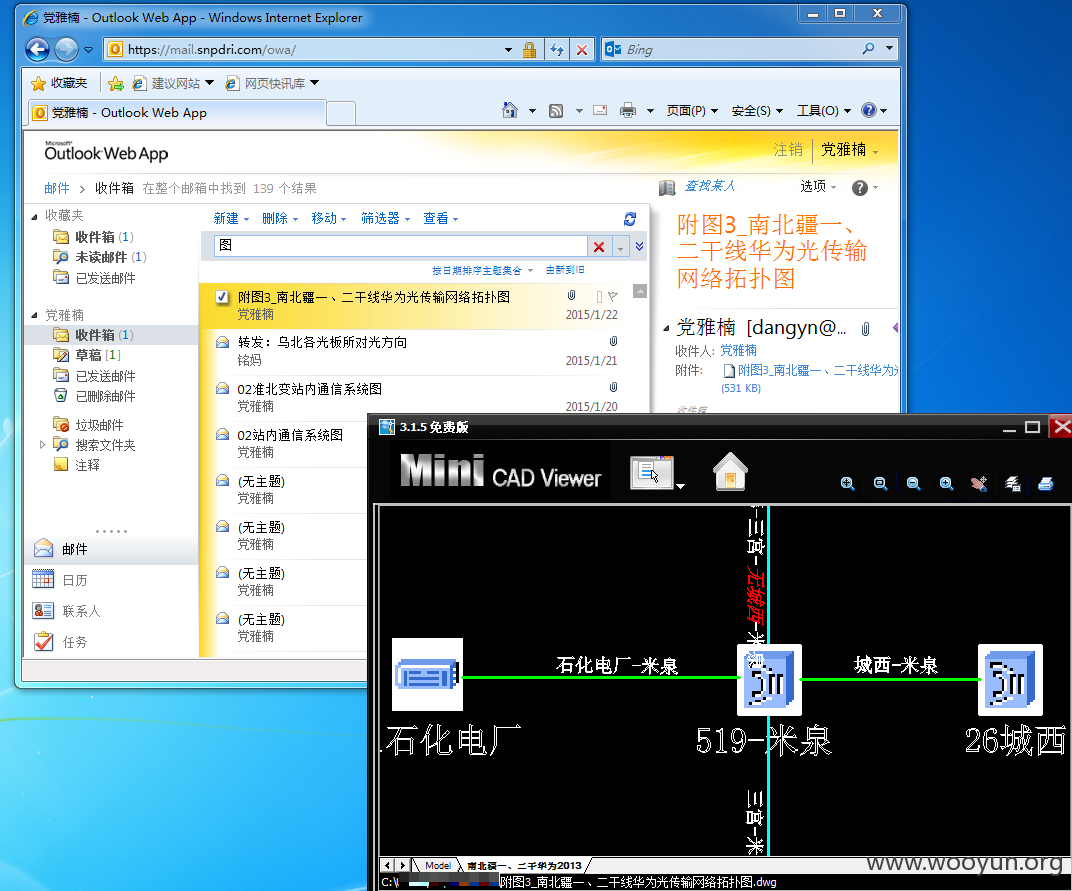The image size is (1072, 891).
Task: Click add to favorites bar star icon
Action: tap(116, 83)
